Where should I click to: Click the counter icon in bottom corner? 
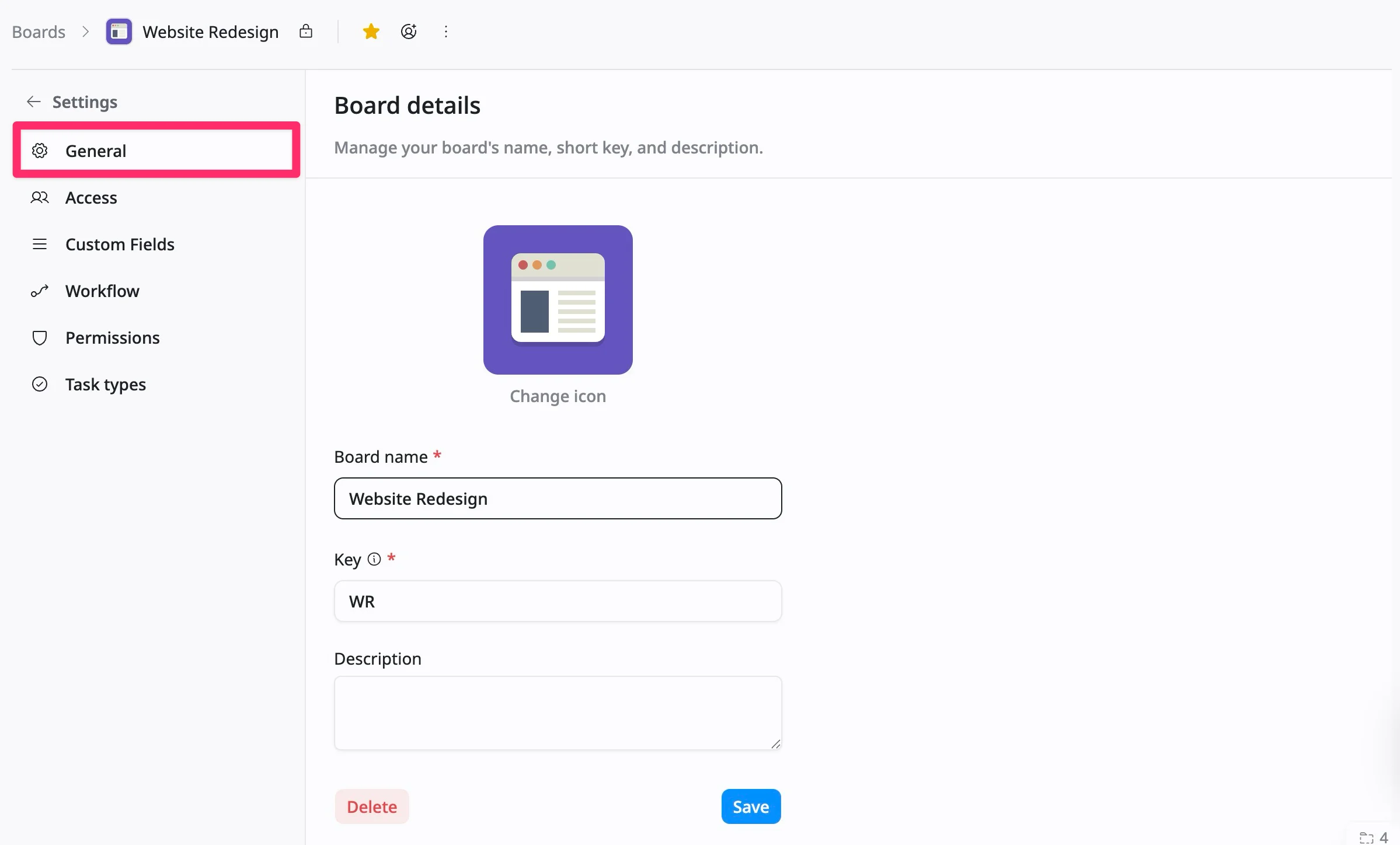point(1366,837)
